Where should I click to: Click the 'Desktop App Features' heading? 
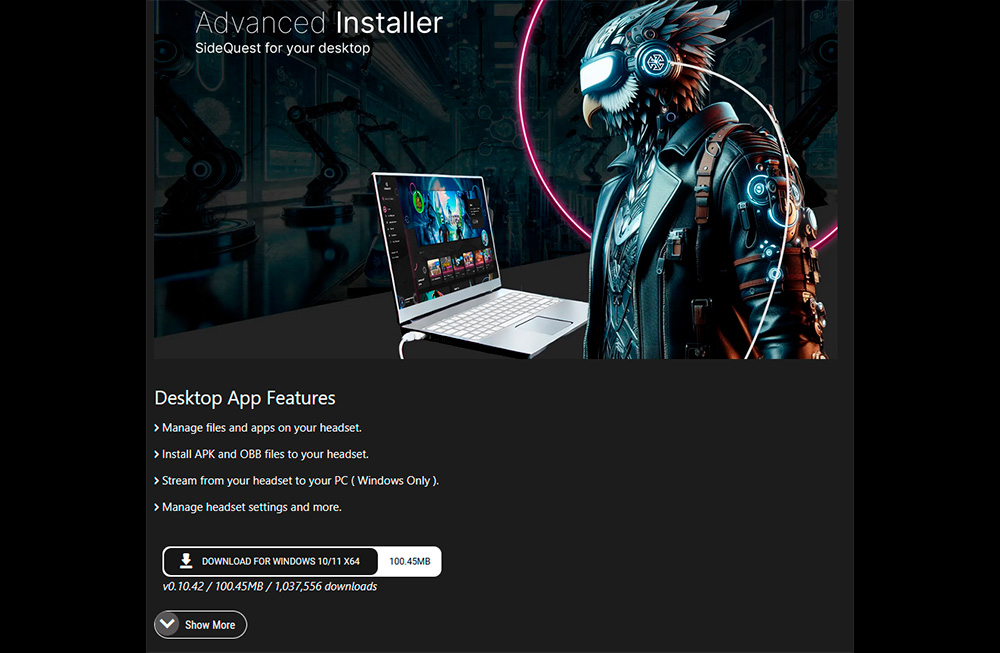[245, 398]
